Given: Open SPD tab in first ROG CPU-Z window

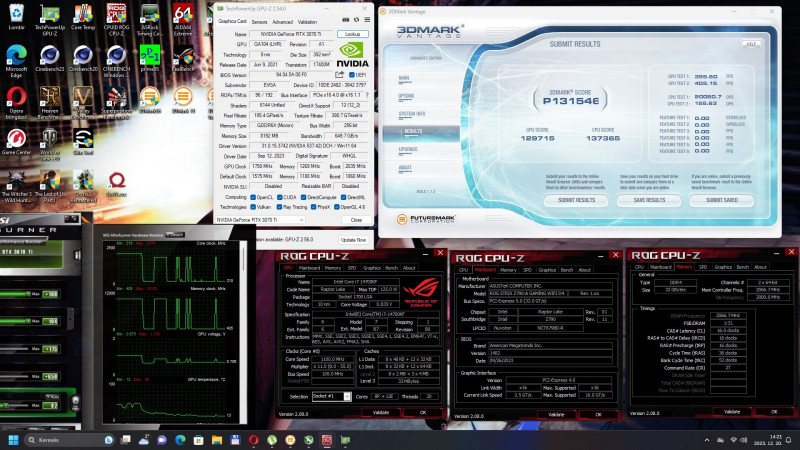Looking at the screenshot, I should click(x=352, y=268).
